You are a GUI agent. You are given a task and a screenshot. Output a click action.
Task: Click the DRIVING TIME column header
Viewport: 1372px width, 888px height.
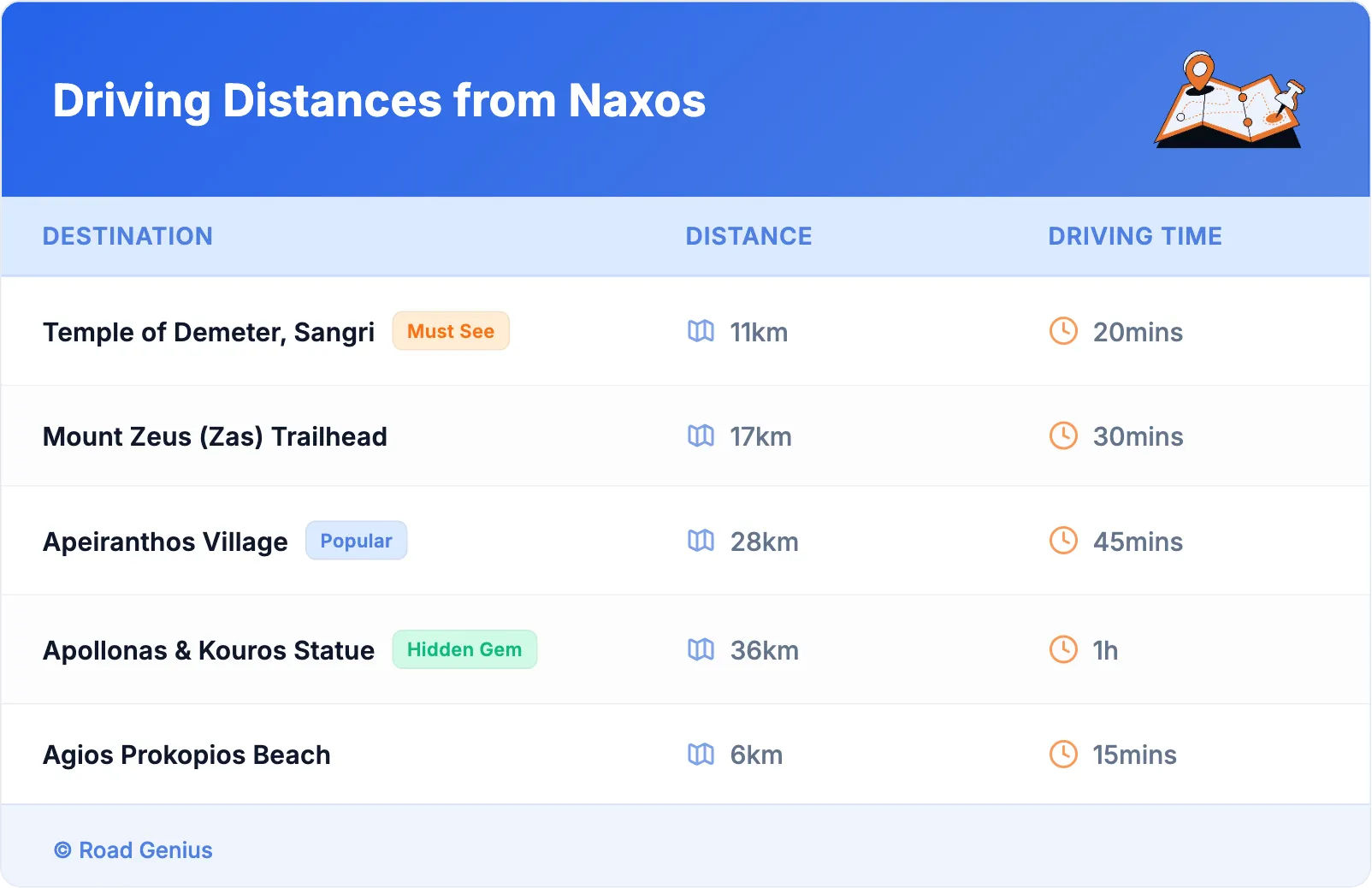[x=1135, y=236]
